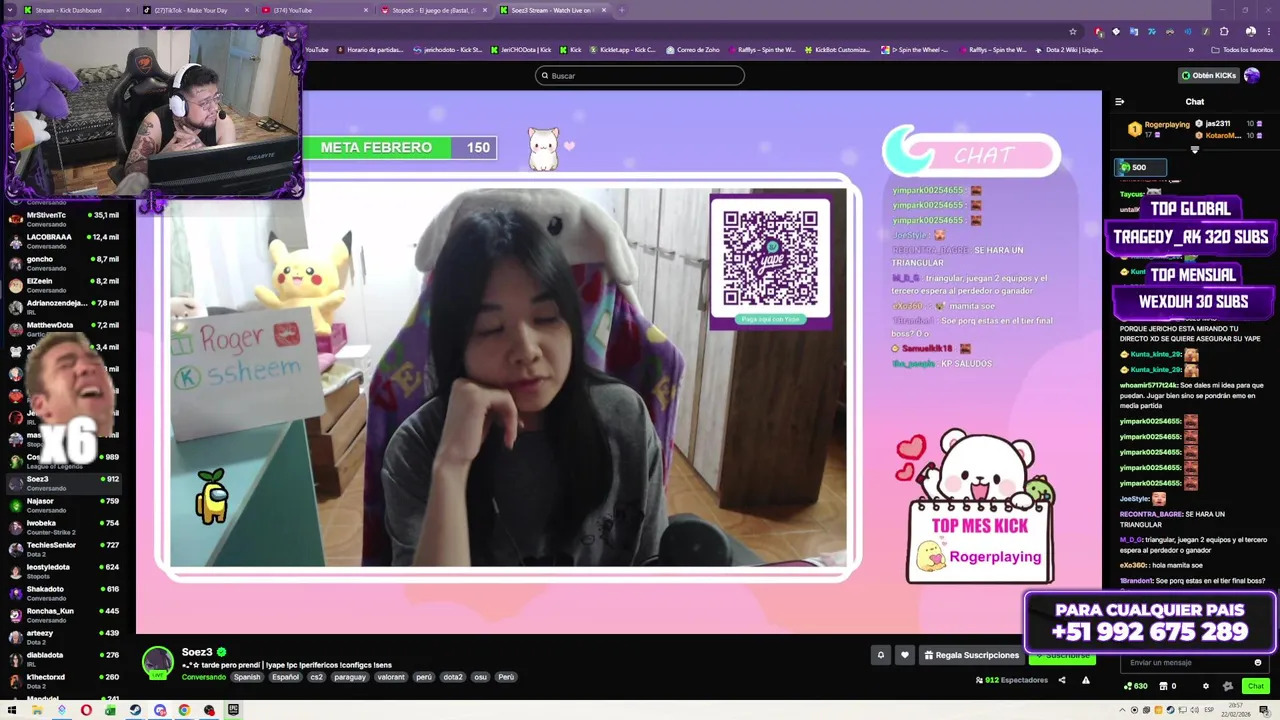The image size is (1280, 720).
Task: Open the TechiesSenior channel in the sidebar
Action: [x=66, y=549]
